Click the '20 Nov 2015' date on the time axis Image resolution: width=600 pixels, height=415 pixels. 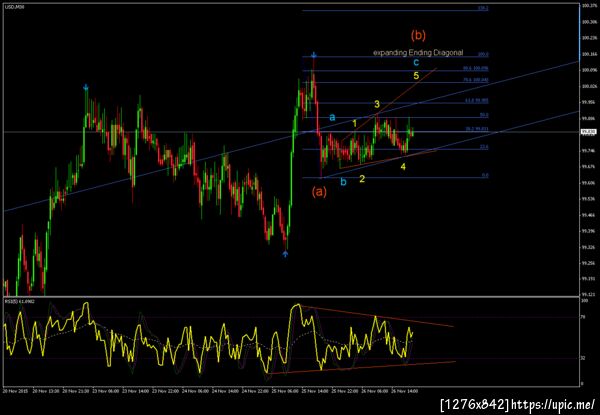pos(13,391)
